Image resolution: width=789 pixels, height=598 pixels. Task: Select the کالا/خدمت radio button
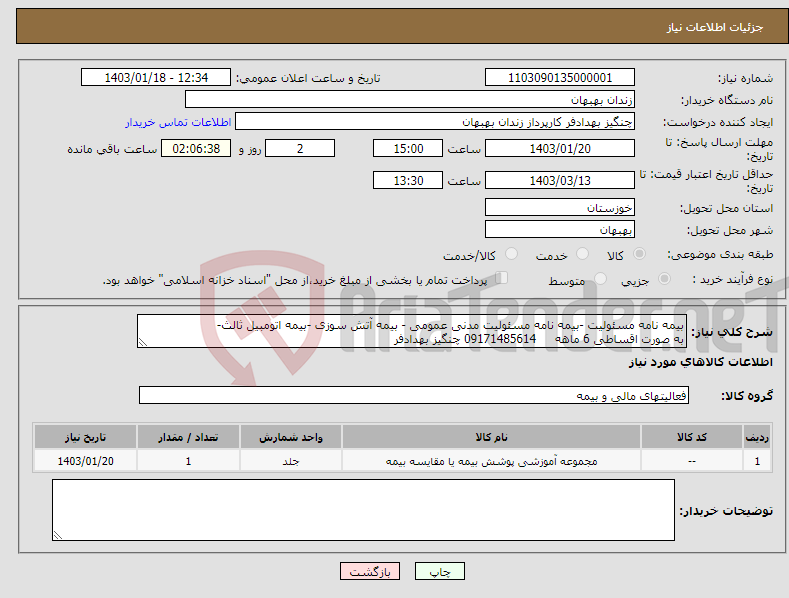[511, 254]
